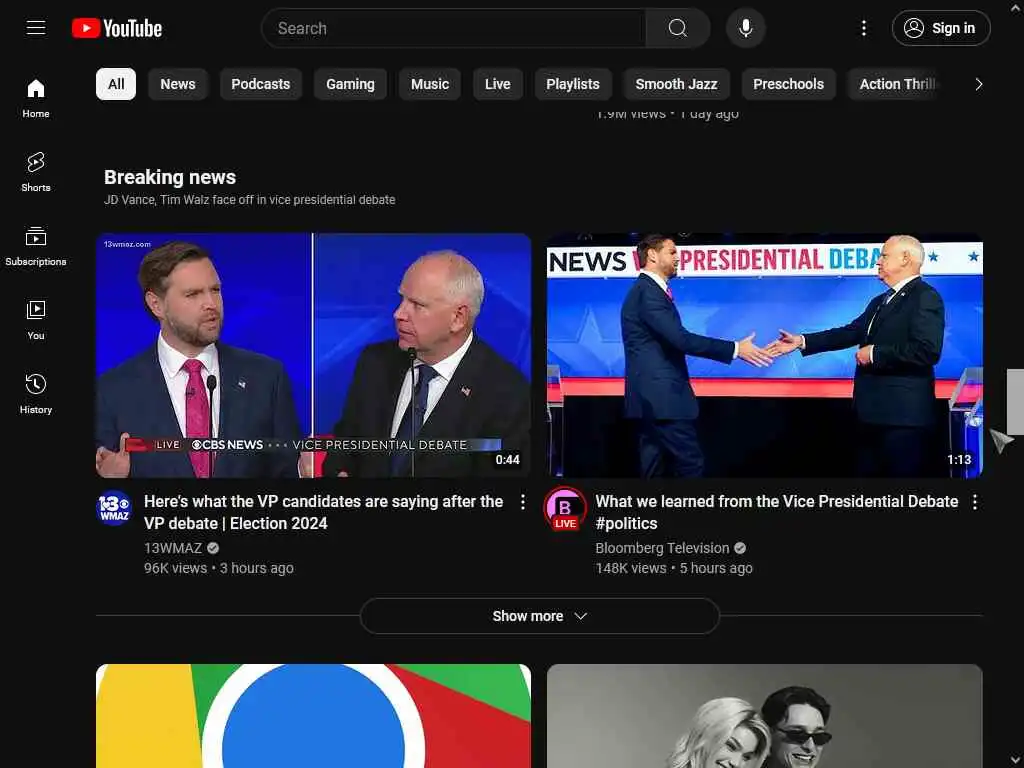Open the CBS News VP debate thumbnail
Screen dimensions: 1024x768
tap(313, 355)
